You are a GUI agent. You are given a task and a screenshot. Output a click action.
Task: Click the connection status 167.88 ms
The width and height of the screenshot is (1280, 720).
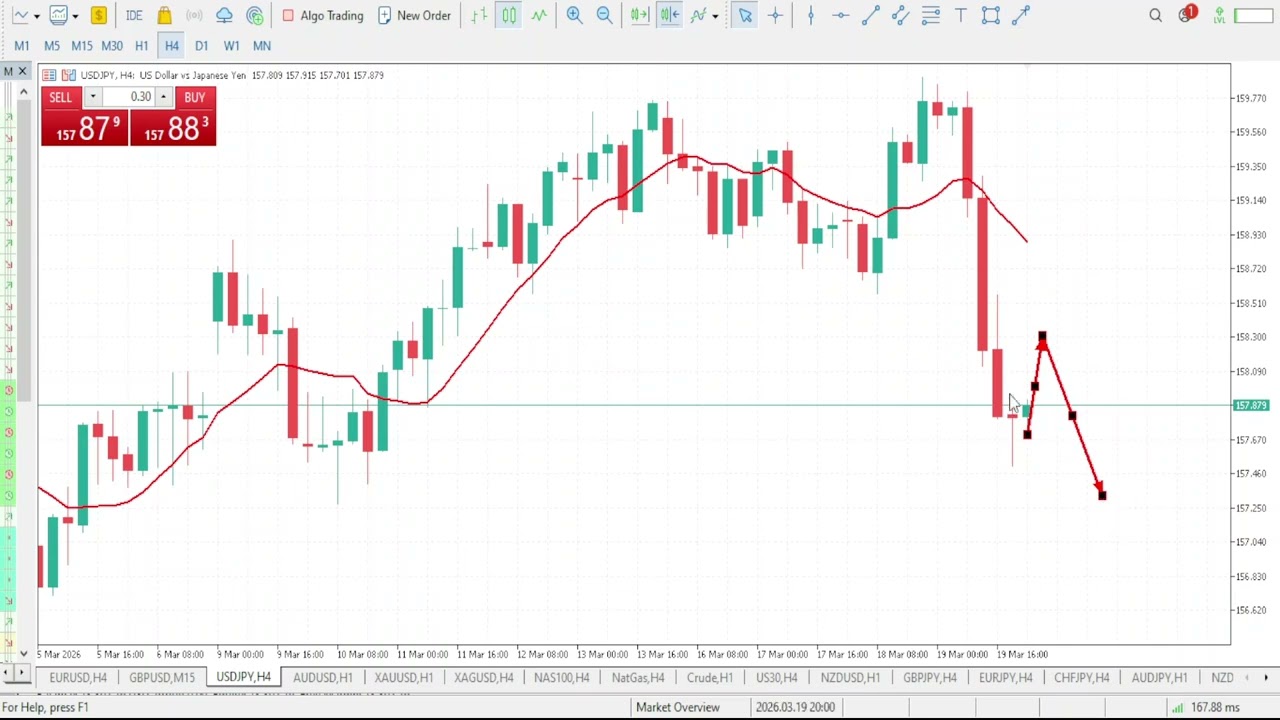pos(1206,707)
